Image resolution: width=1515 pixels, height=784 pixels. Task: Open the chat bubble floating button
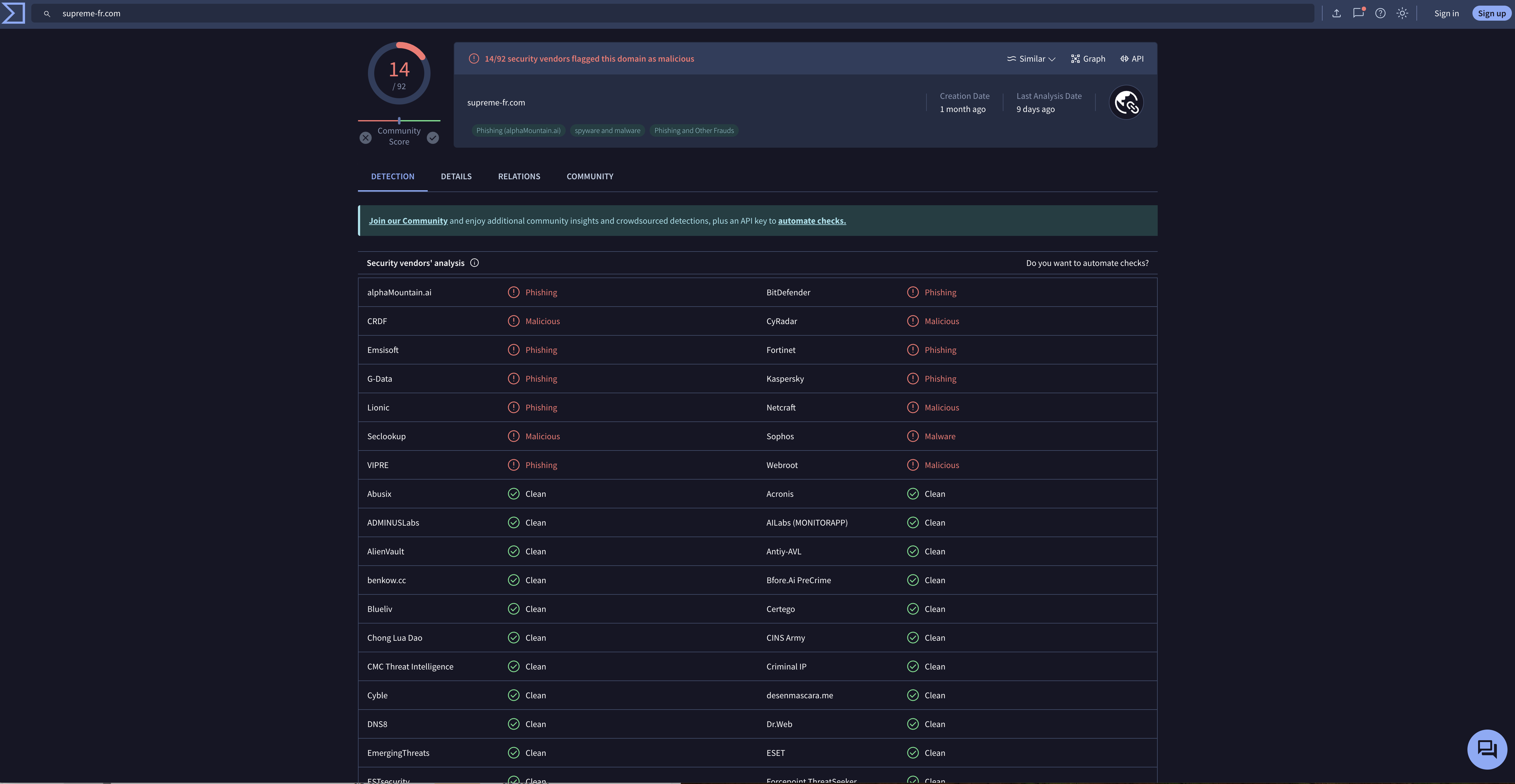click(1487, 749)
